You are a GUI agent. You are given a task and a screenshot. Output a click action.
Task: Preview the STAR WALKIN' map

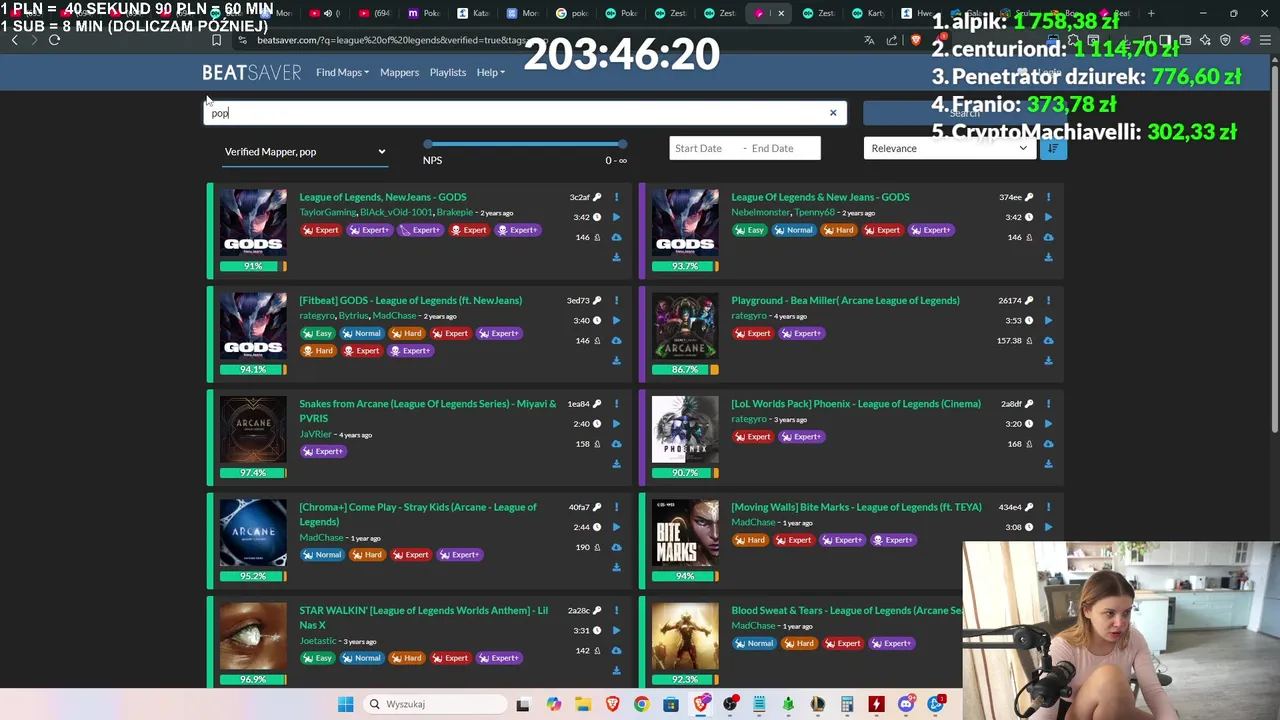pos(616,630)
